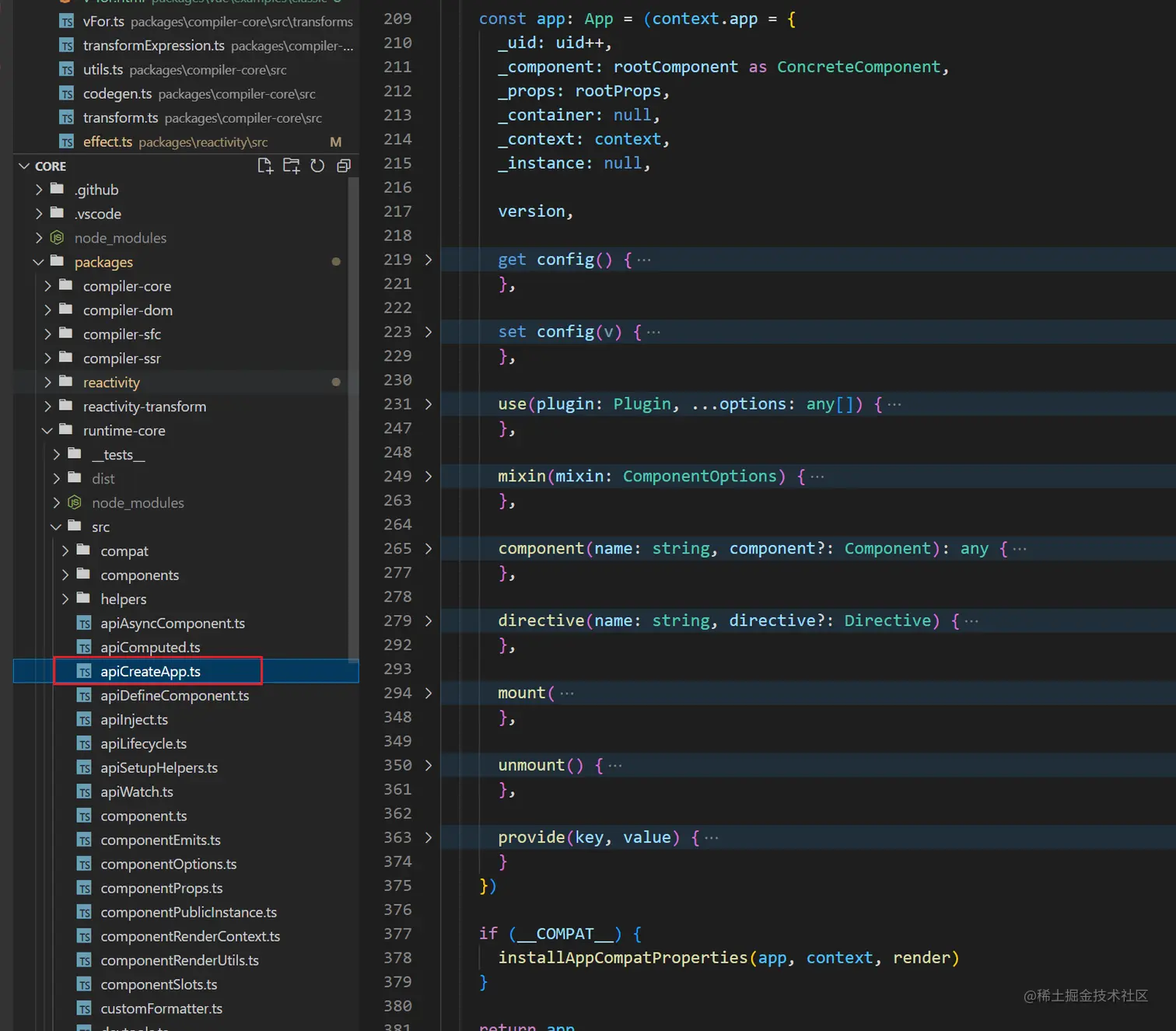The width and height of the screenshot is (1176, 1031).
Task: Click the New Folder icon in explorer
Action: click(292, 166)
